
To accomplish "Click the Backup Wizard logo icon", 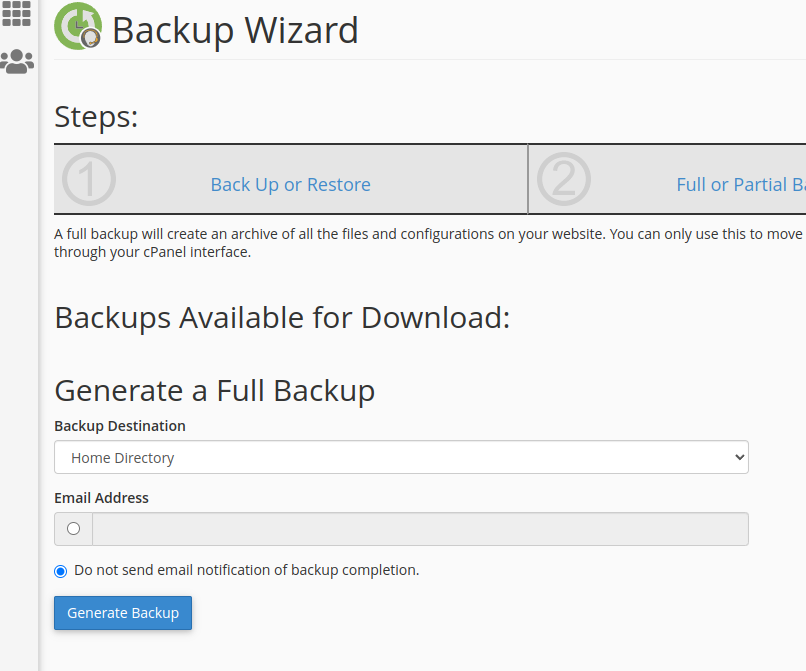I will click(78, 26).
